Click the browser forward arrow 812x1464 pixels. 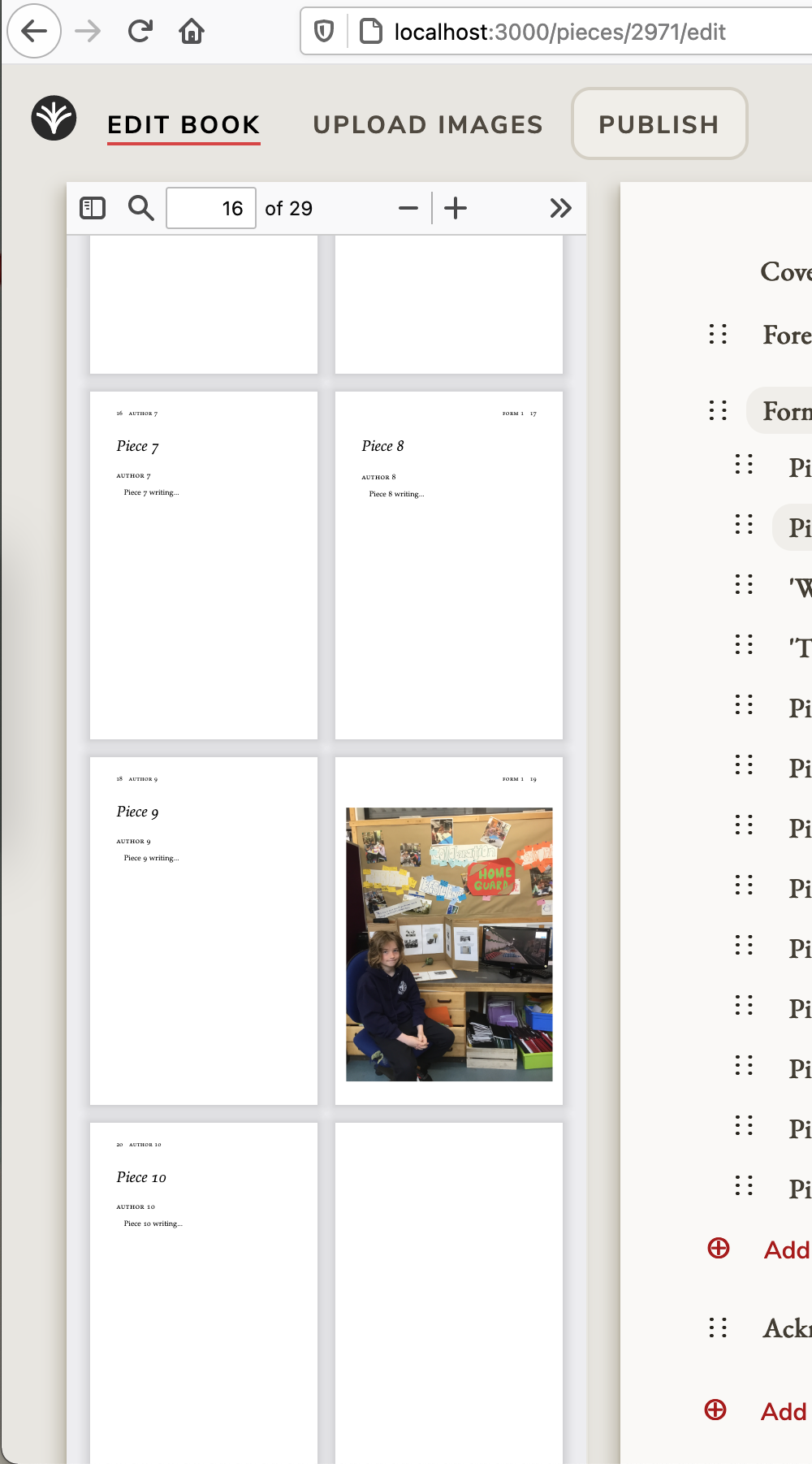(x=88, y=31)
